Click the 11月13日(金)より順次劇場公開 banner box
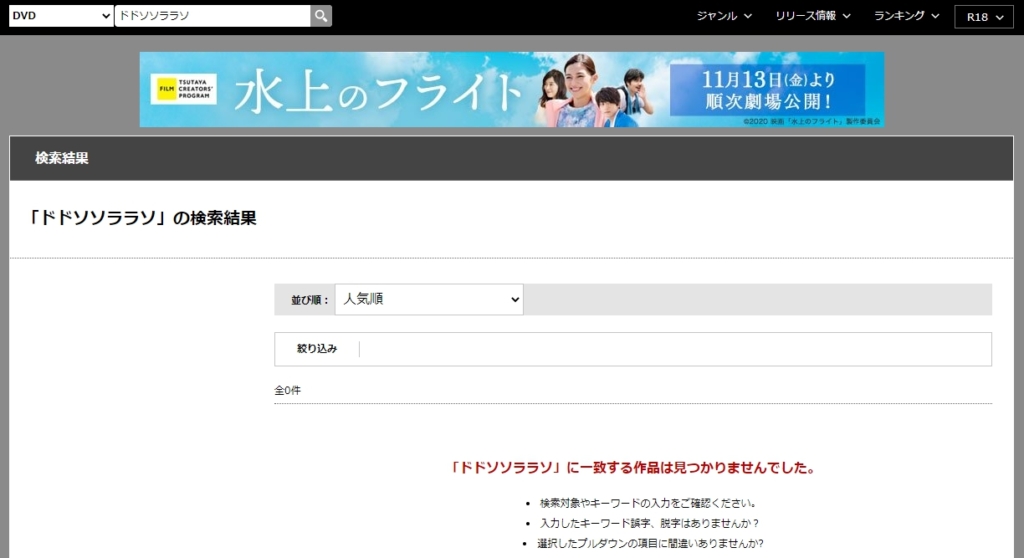Screen dimensions: 1024x558 pos(768,90)
